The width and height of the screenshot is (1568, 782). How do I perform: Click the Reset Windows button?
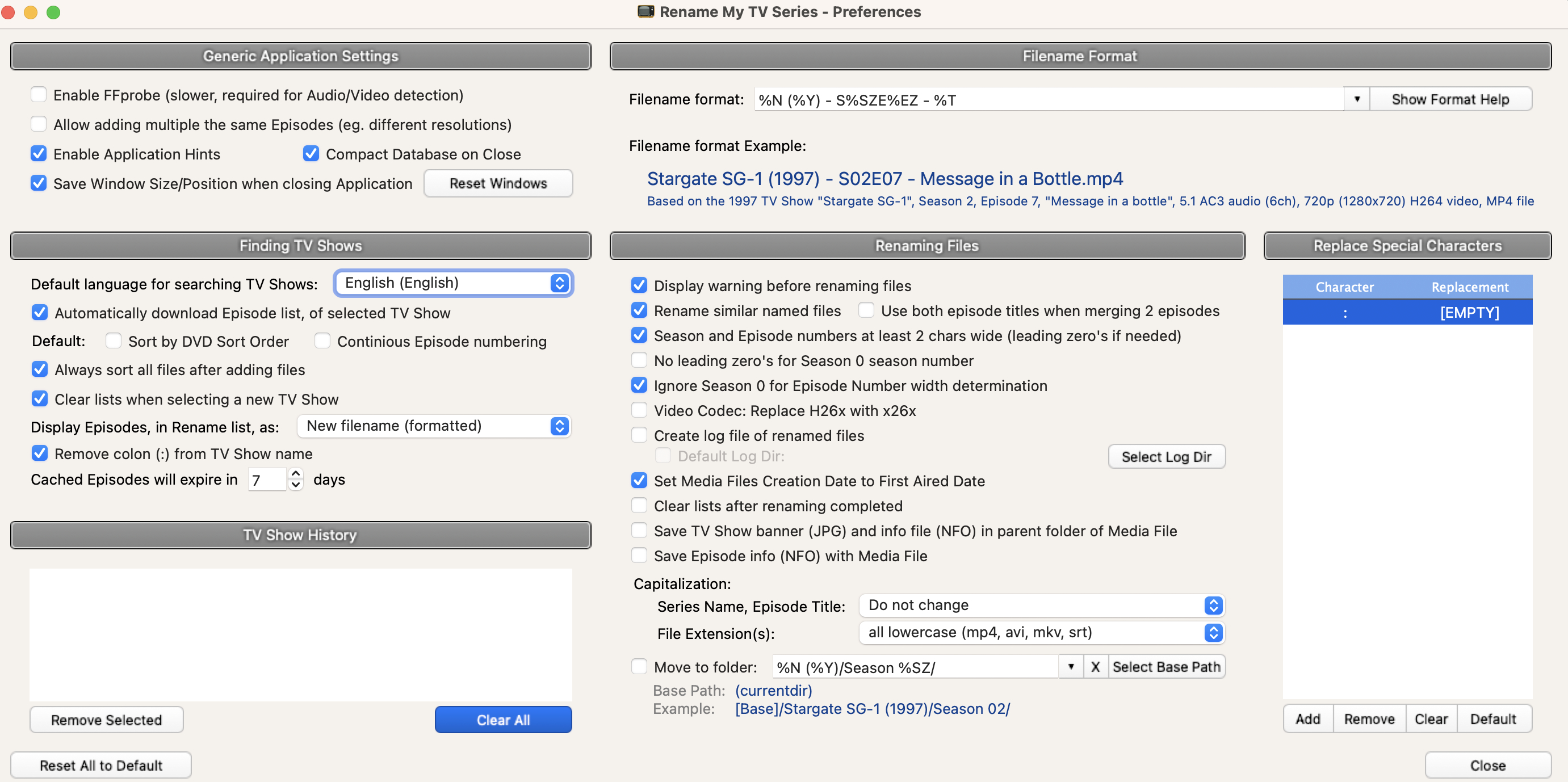pyautogui.click(x=497, y=183)
